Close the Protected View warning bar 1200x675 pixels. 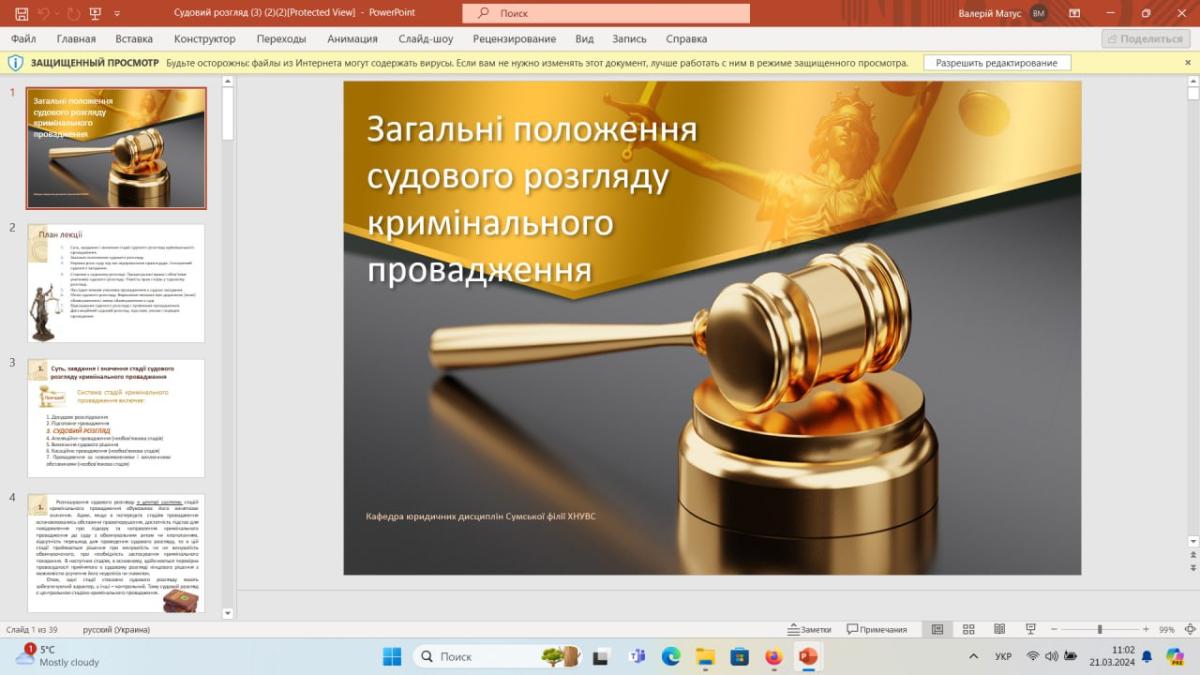(x=1187, y=62)
